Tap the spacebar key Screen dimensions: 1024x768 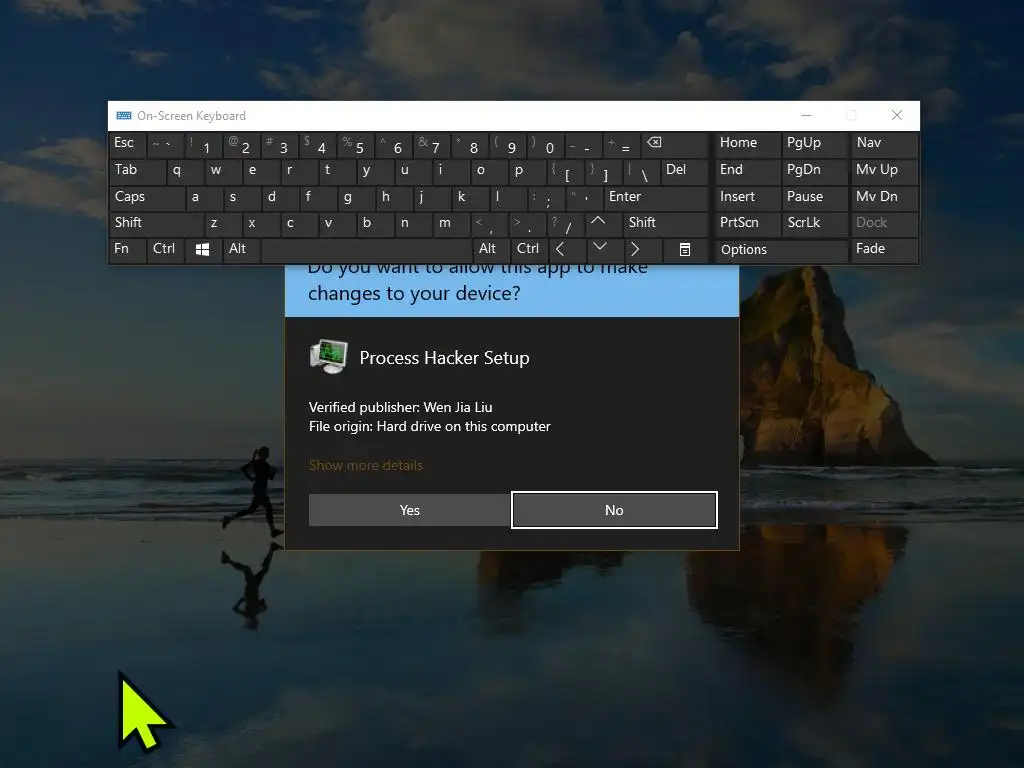click(366, 250)
